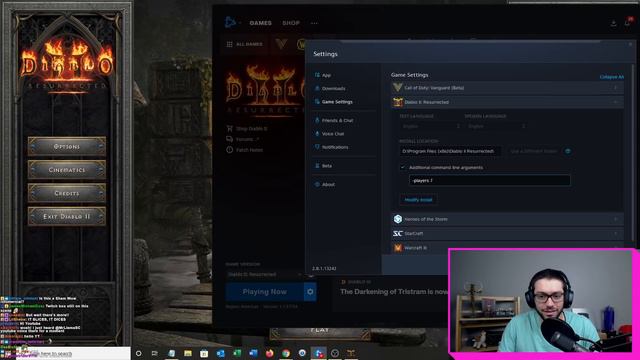Expand Call of Duty: Vanguard (Beta) settings
The height and width of the screenshot is (360, 640).
[507, 88]
